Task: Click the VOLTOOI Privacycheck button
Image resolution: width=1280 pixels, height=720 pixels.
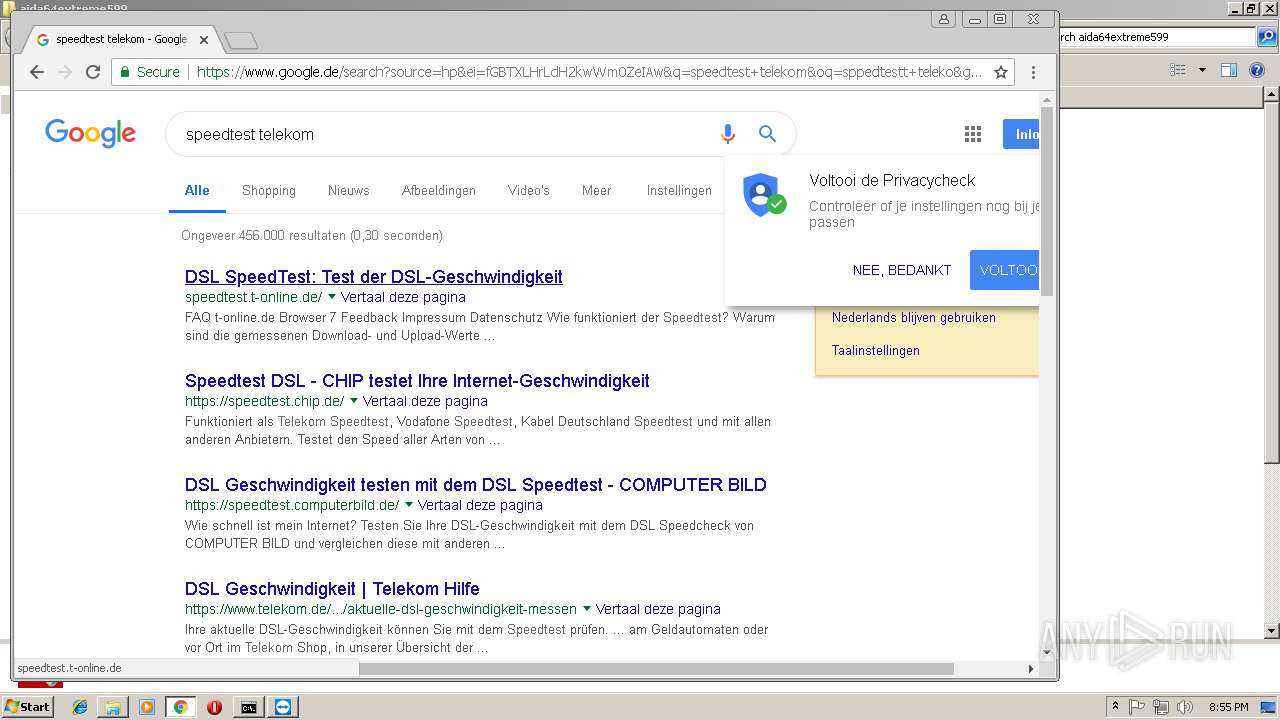Action: click(1004, 270)
